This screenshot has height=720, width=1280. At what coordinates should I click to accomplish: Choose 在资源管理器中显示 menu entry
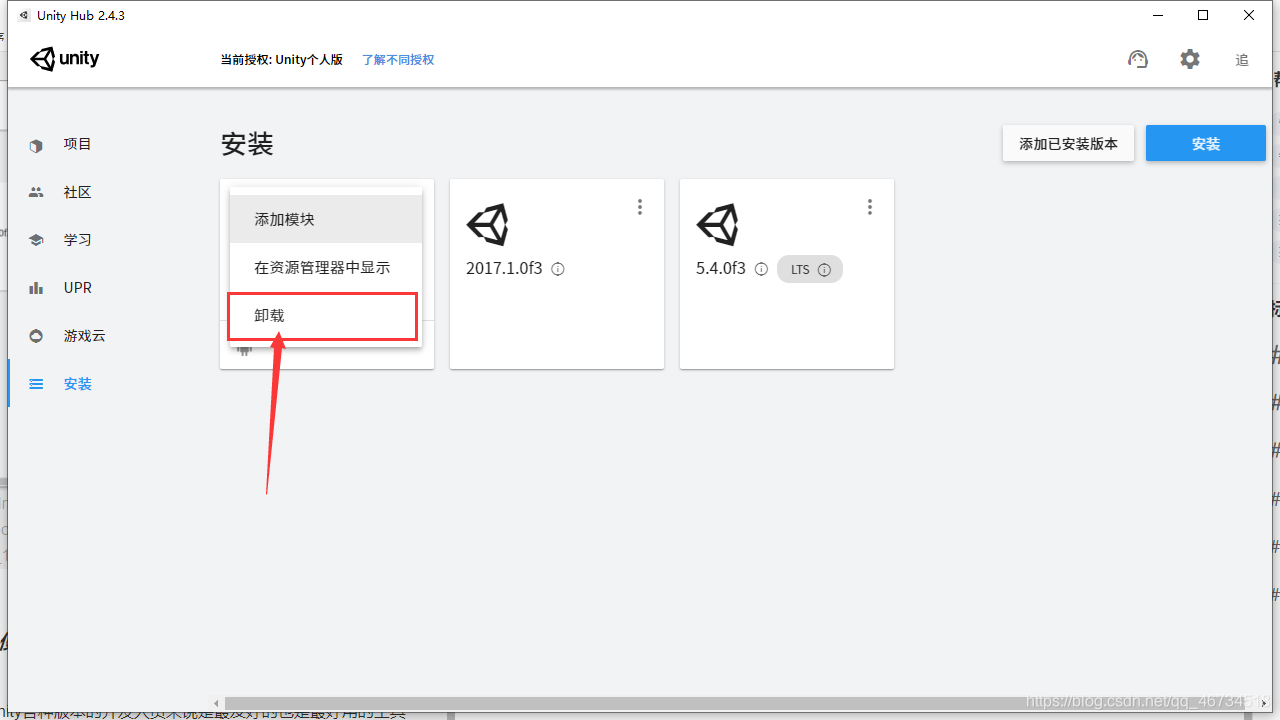pos(326,268)
